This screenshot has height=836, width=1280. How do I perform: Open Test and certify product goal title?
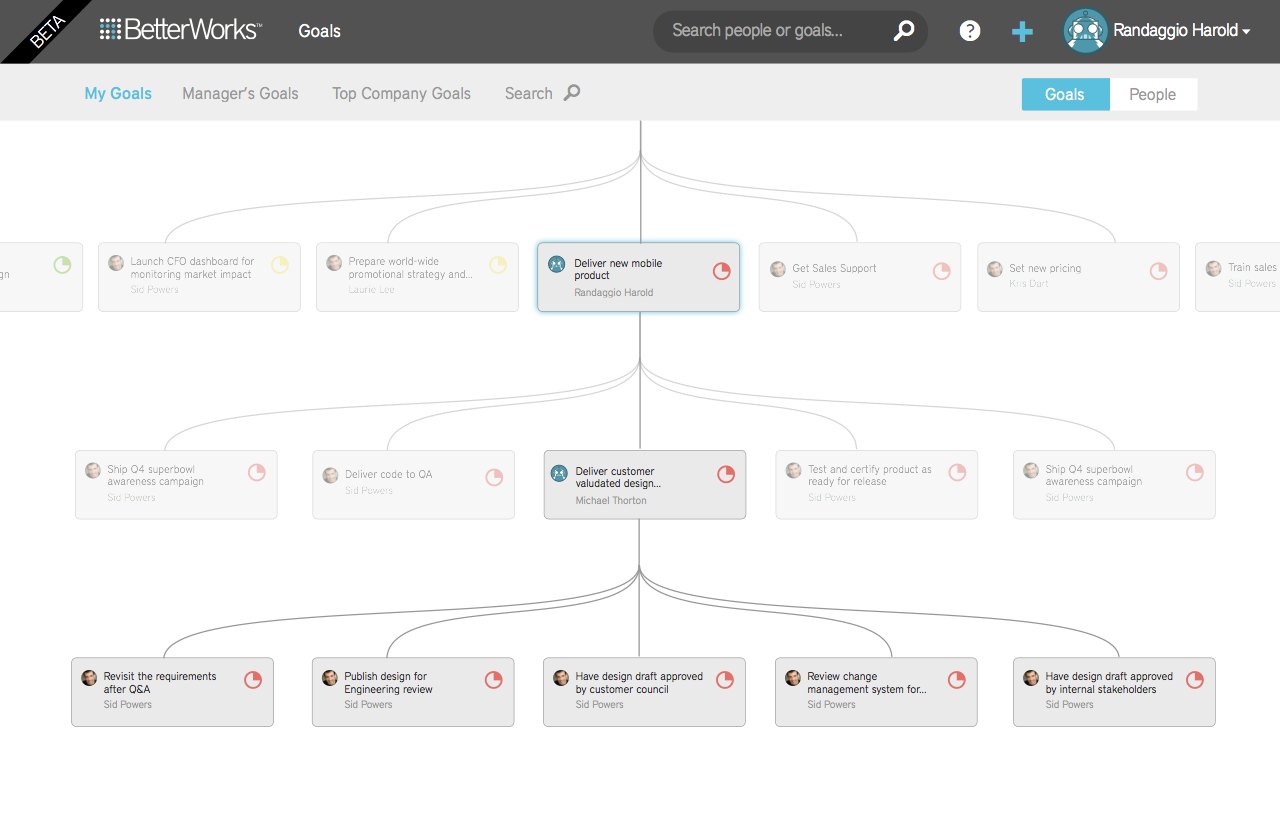870,475
